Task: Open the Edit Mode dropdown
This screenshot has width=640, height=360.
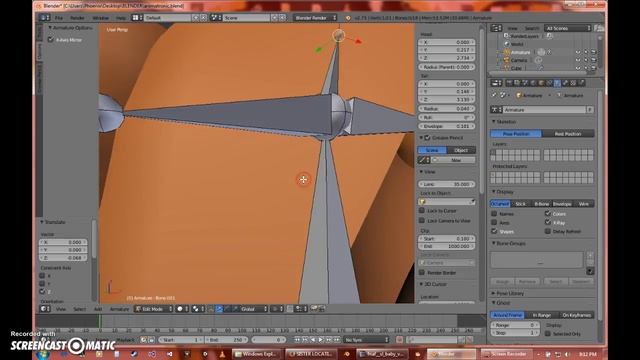Action: (x=154, y=309)
